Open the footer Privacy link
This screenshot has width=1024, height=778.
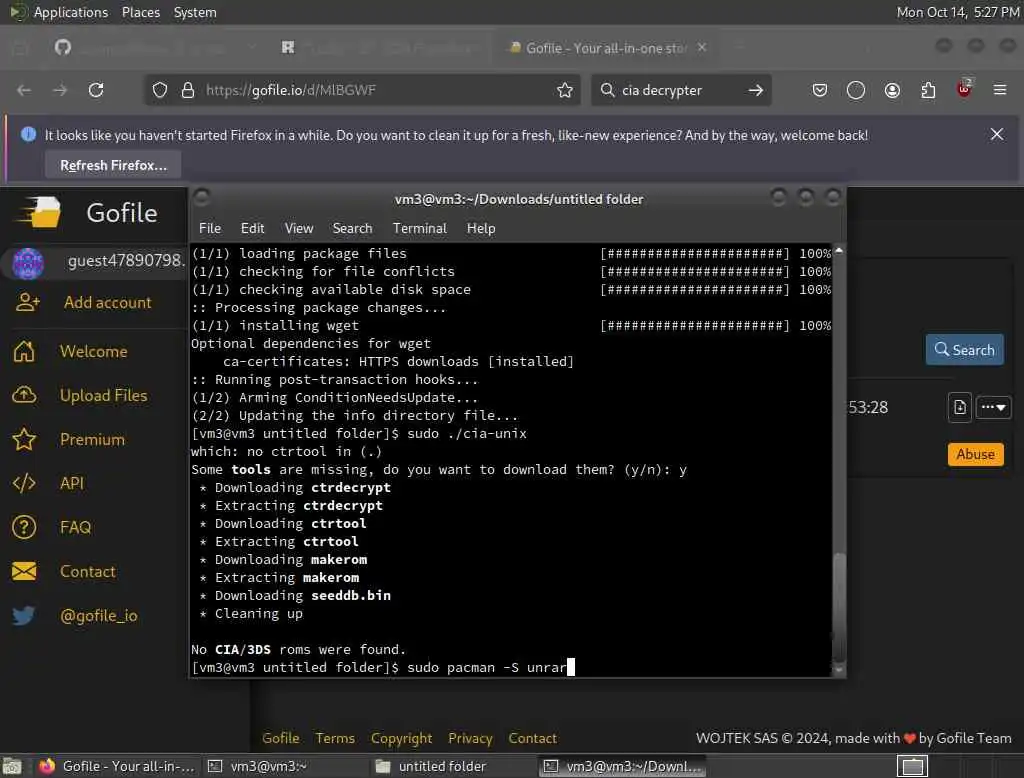(x=470, y=738)
